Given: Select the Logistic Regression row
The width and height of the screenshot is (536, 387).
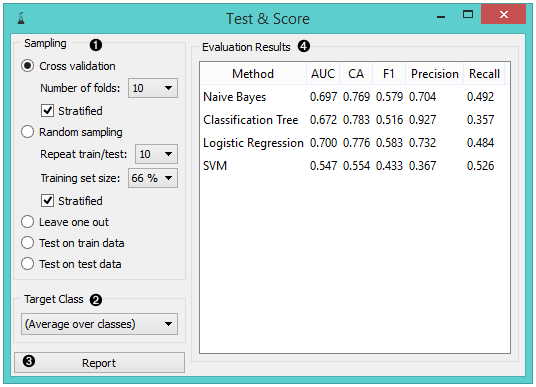Looking at the screenshot, I should pyautogui.click(x=355, y=143).
